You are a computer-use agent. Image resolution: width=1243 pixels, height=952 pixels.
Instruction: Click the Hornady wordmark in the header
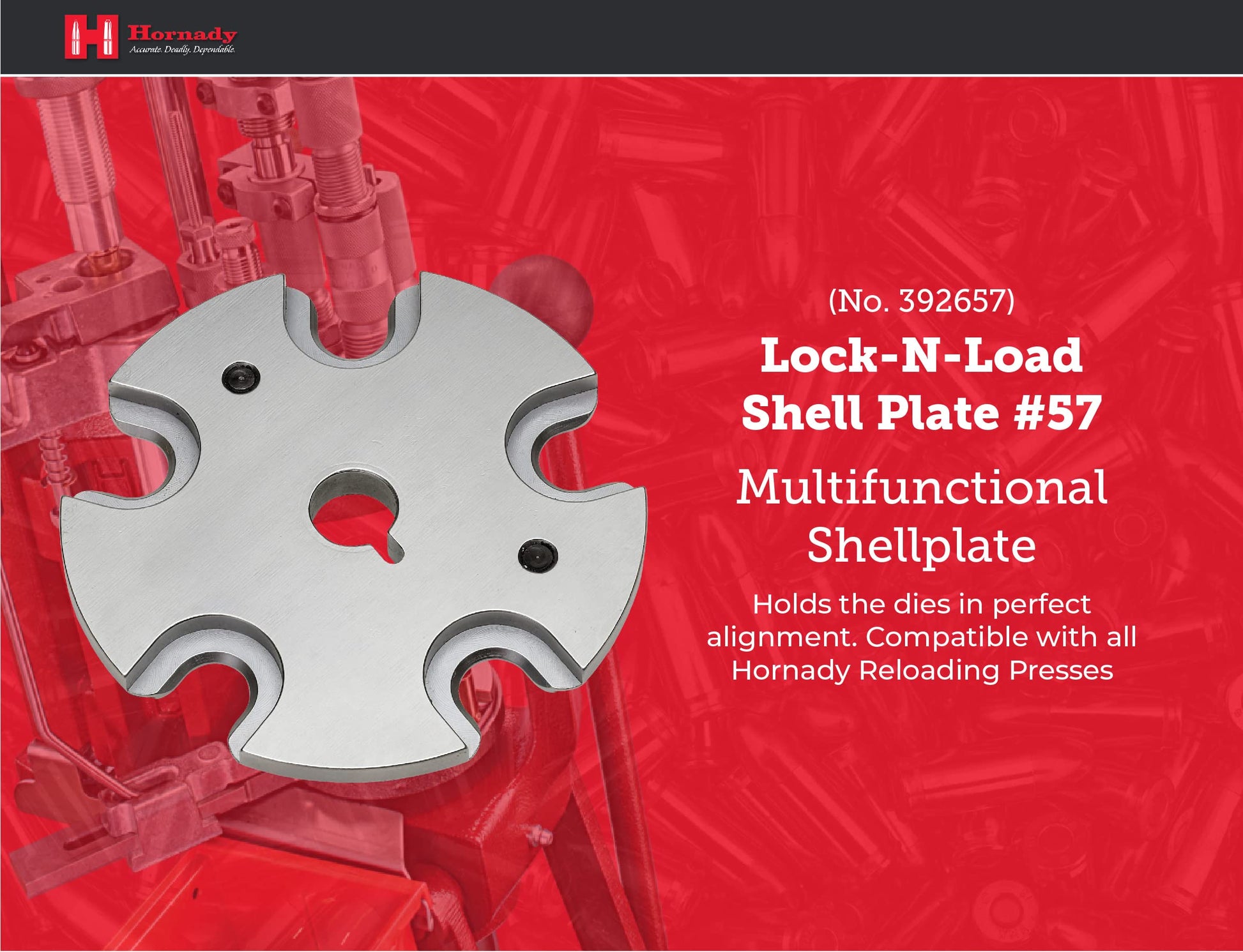pos(182,33)
